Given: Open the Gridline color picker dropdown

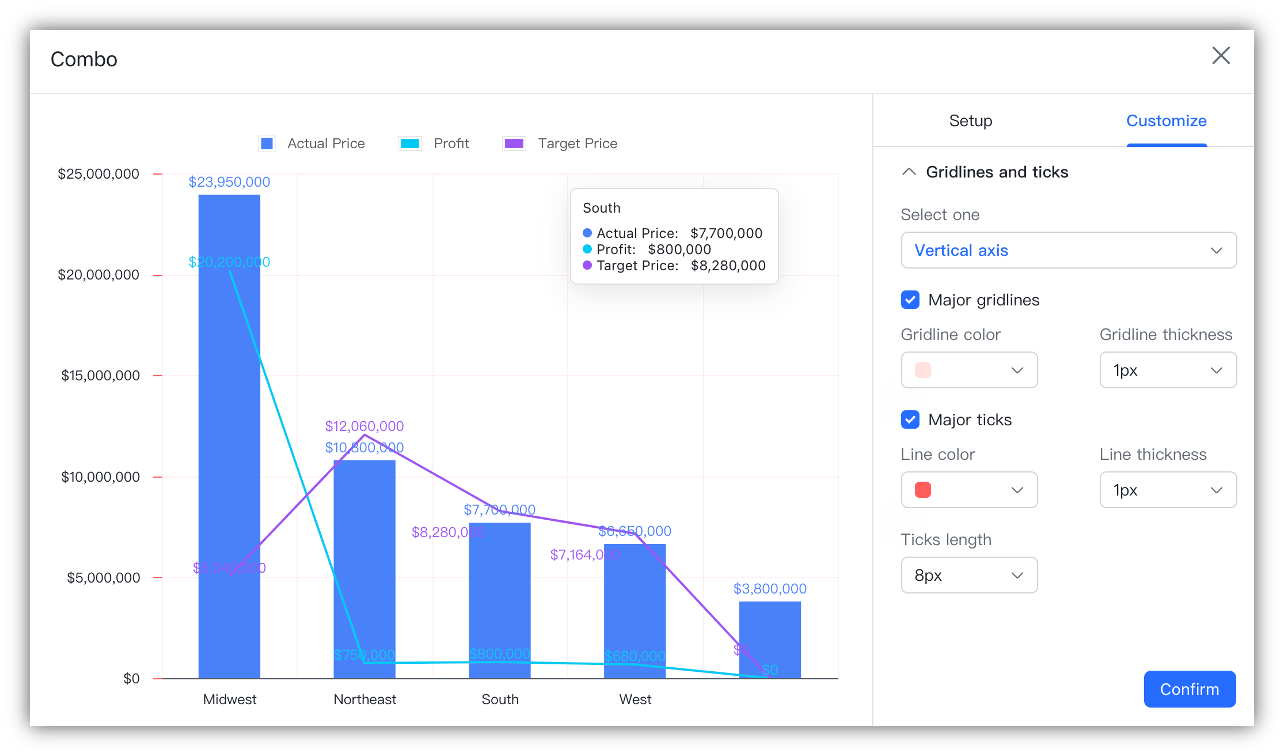Looking at the screenshot, I should 969,370.
